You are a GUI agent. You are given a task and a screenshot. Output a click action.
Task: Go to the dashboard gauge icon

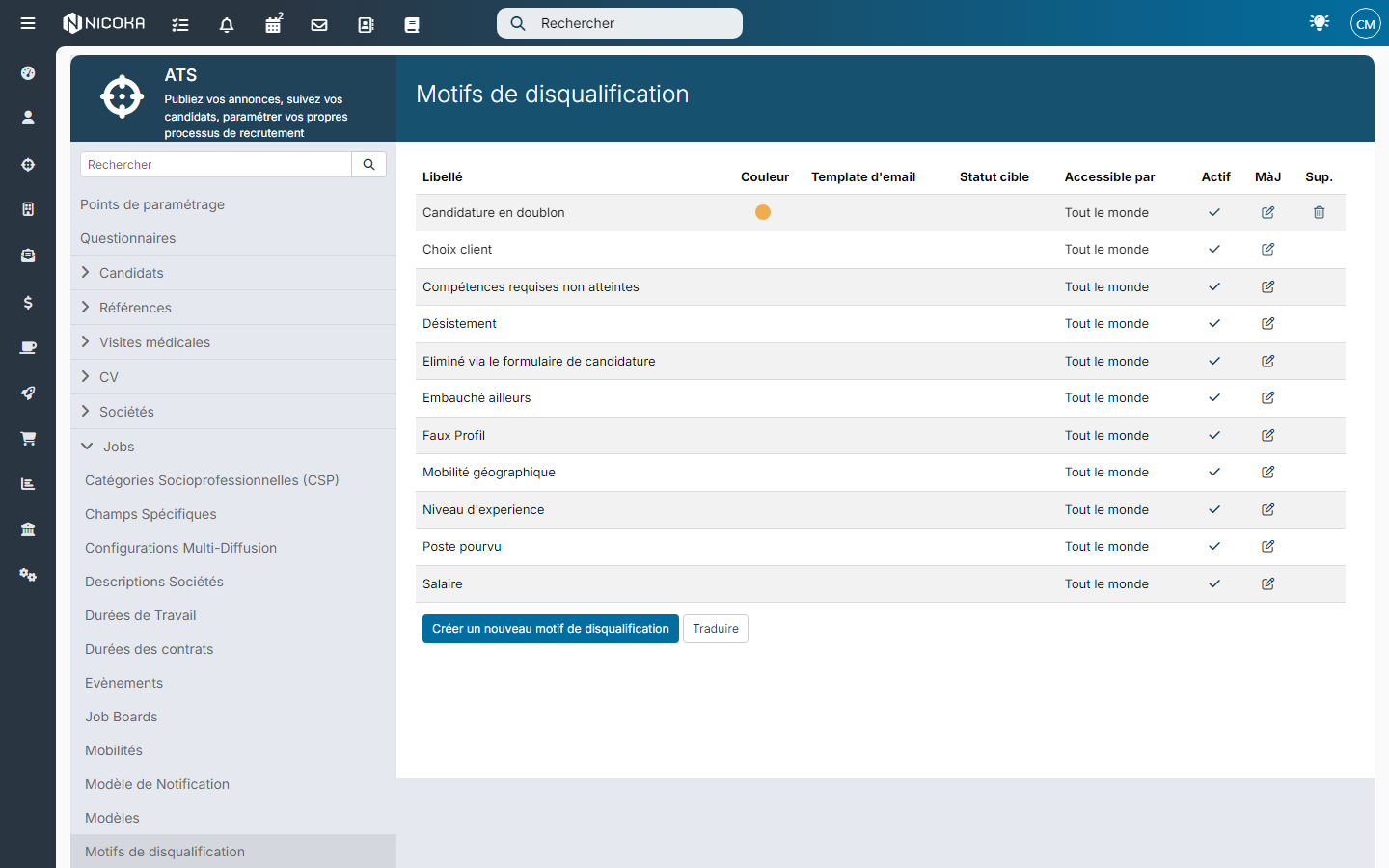click(x=28, y=73)
